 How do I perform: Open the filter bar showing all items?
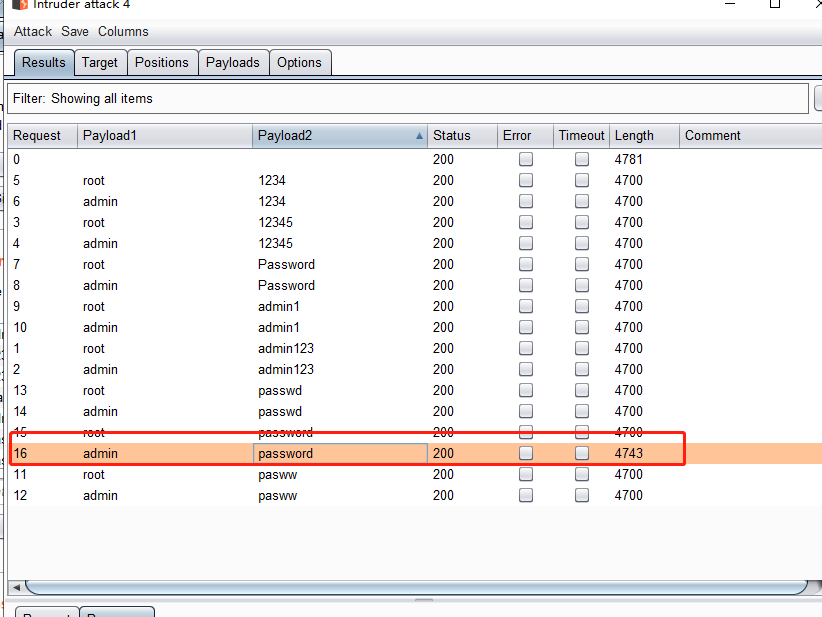pyautogui.click(x=407, y=99)
